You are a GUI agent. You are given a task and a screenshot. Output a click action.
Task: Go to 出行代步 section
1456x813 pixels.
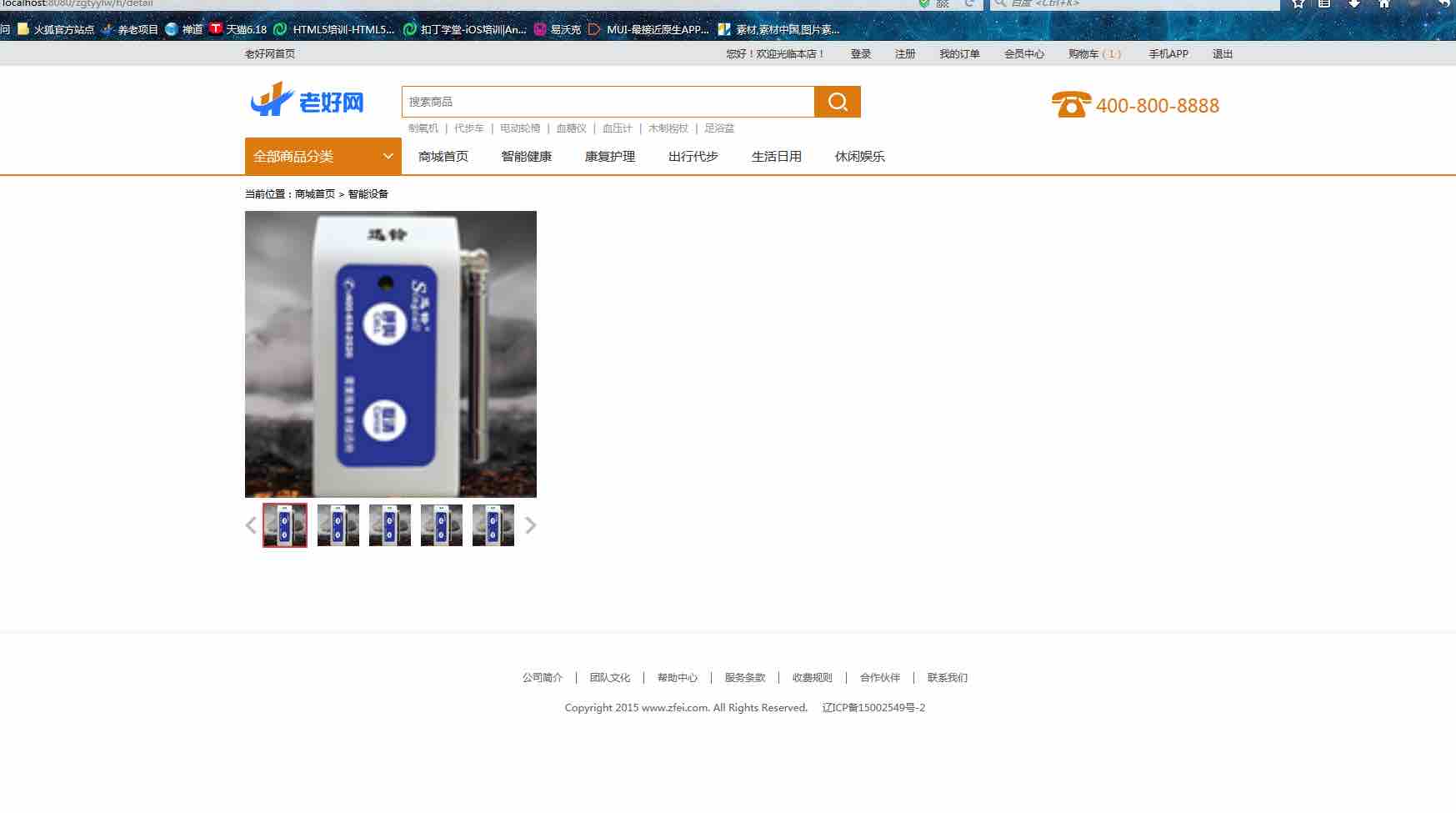(x=693, y=156)
